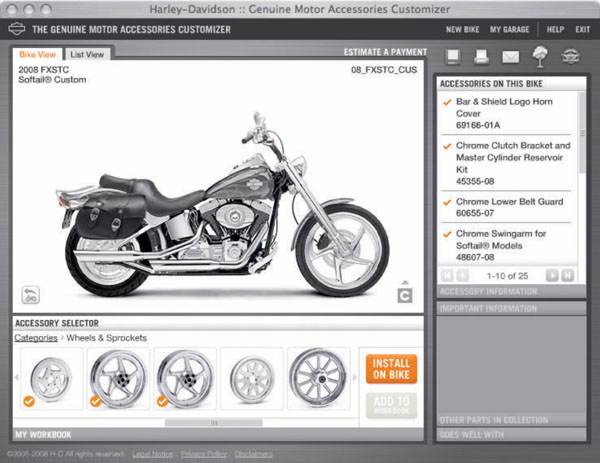
Task: Toggle check on Chrome Swingarm for Softail
Action: (447, 234)
